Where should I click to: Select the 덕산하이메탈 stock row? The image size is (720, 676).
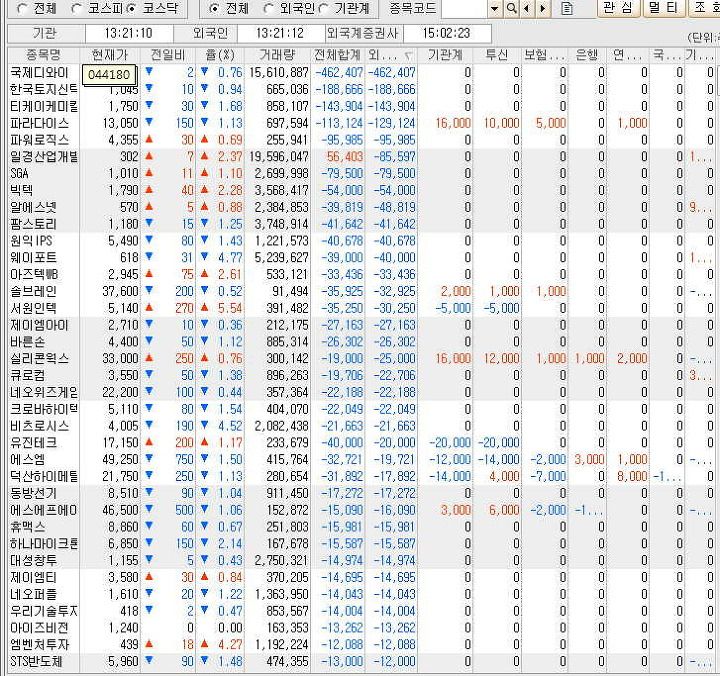[x=360, y=476]
